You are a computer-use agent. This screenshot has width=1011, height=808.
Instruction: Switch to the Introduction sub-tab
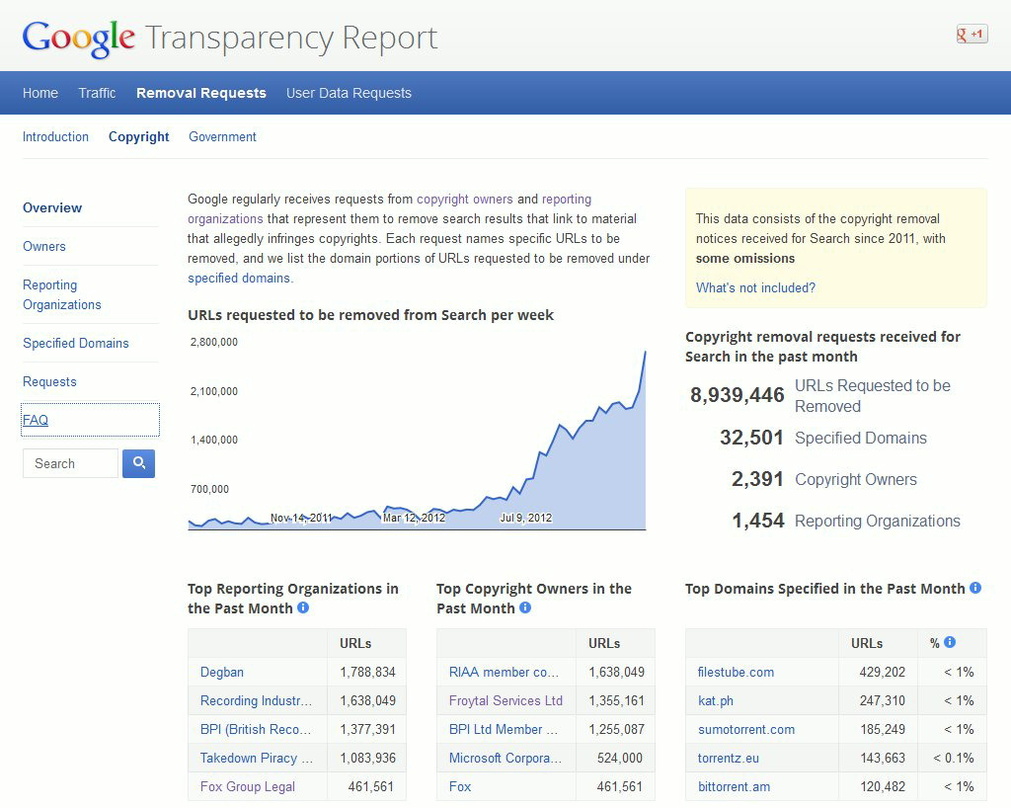55,137
